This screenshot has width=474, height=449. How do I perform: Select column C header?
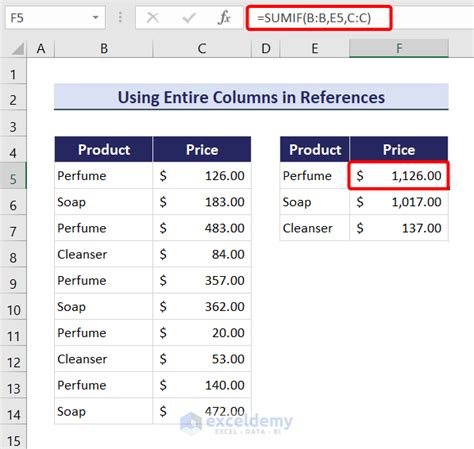point(202,49)
